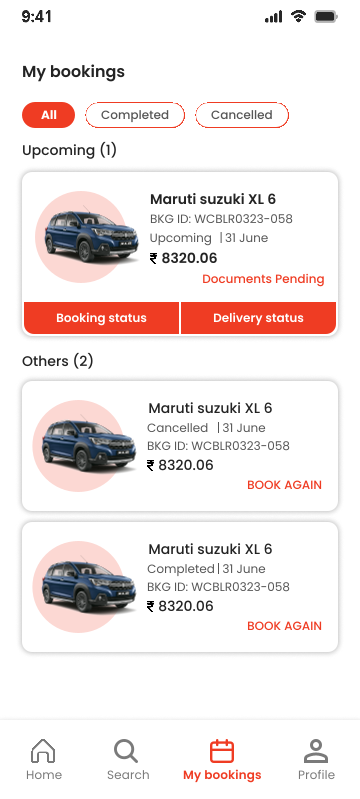Tap the upcoming Maruti suzuki XL 6 title
The image size is (360, 799).
(213, 199)
